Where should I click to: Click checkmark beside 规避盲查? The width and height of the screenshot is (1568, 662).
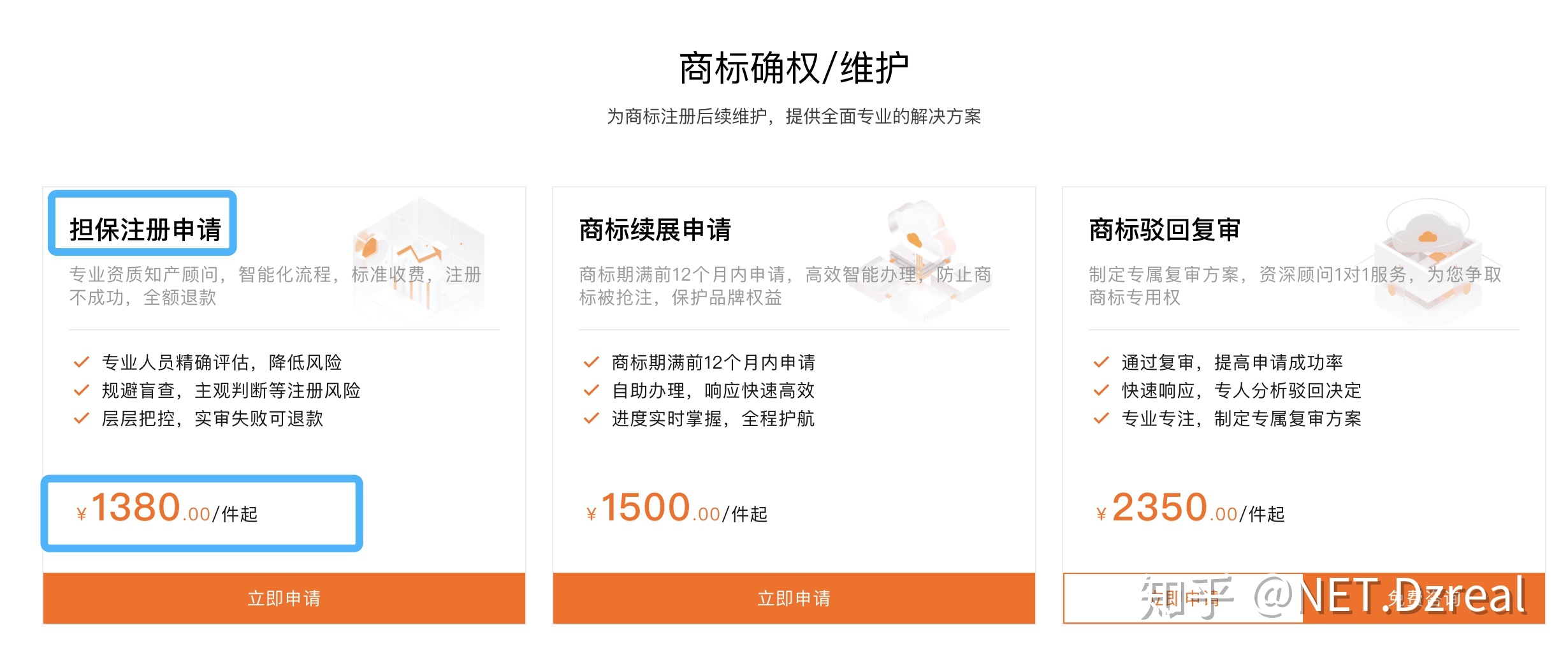click(x=81, y=390)
